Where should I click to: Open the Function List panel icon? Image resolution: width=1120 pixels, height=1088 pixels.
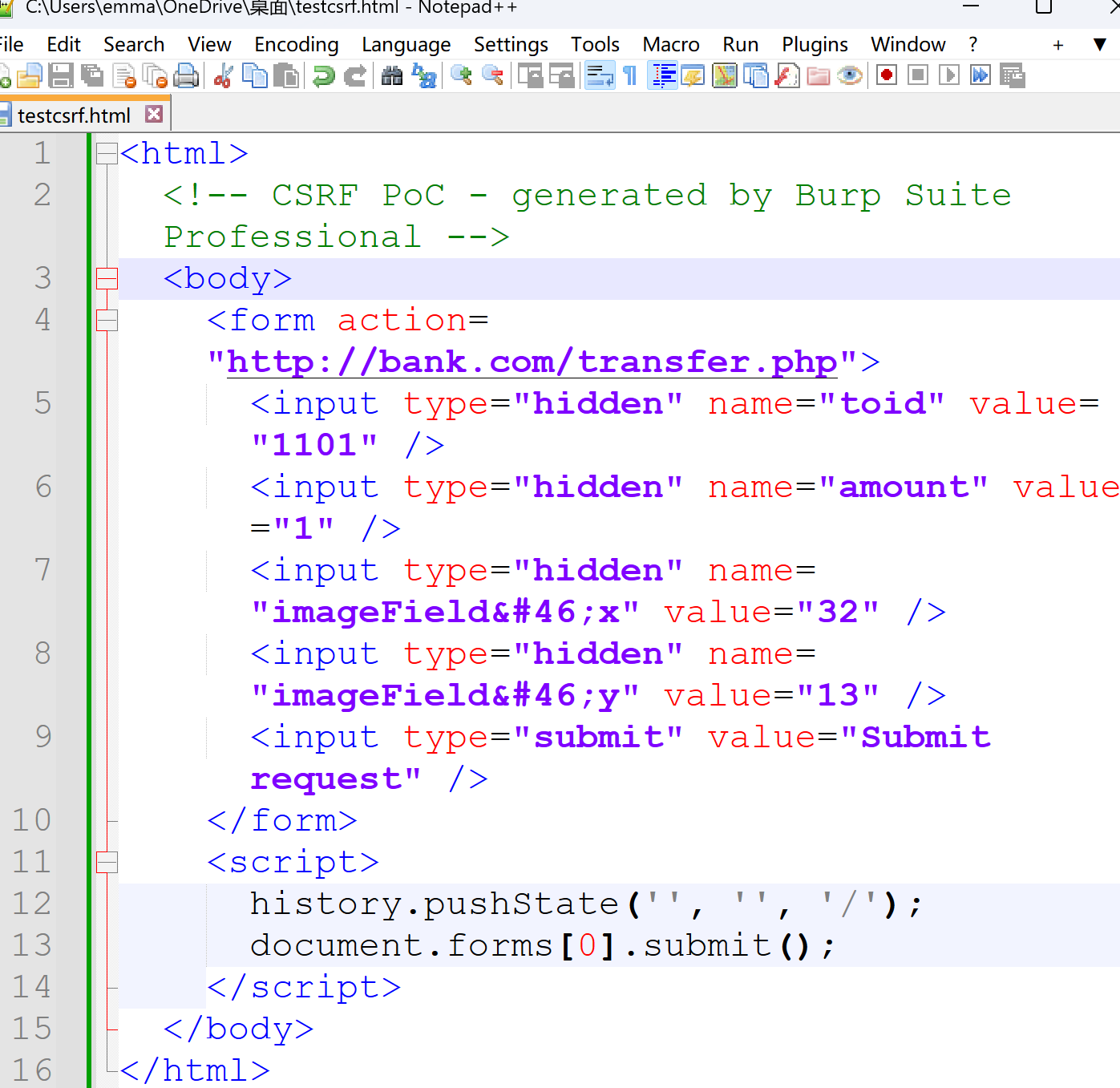click(x=787, y=76)
